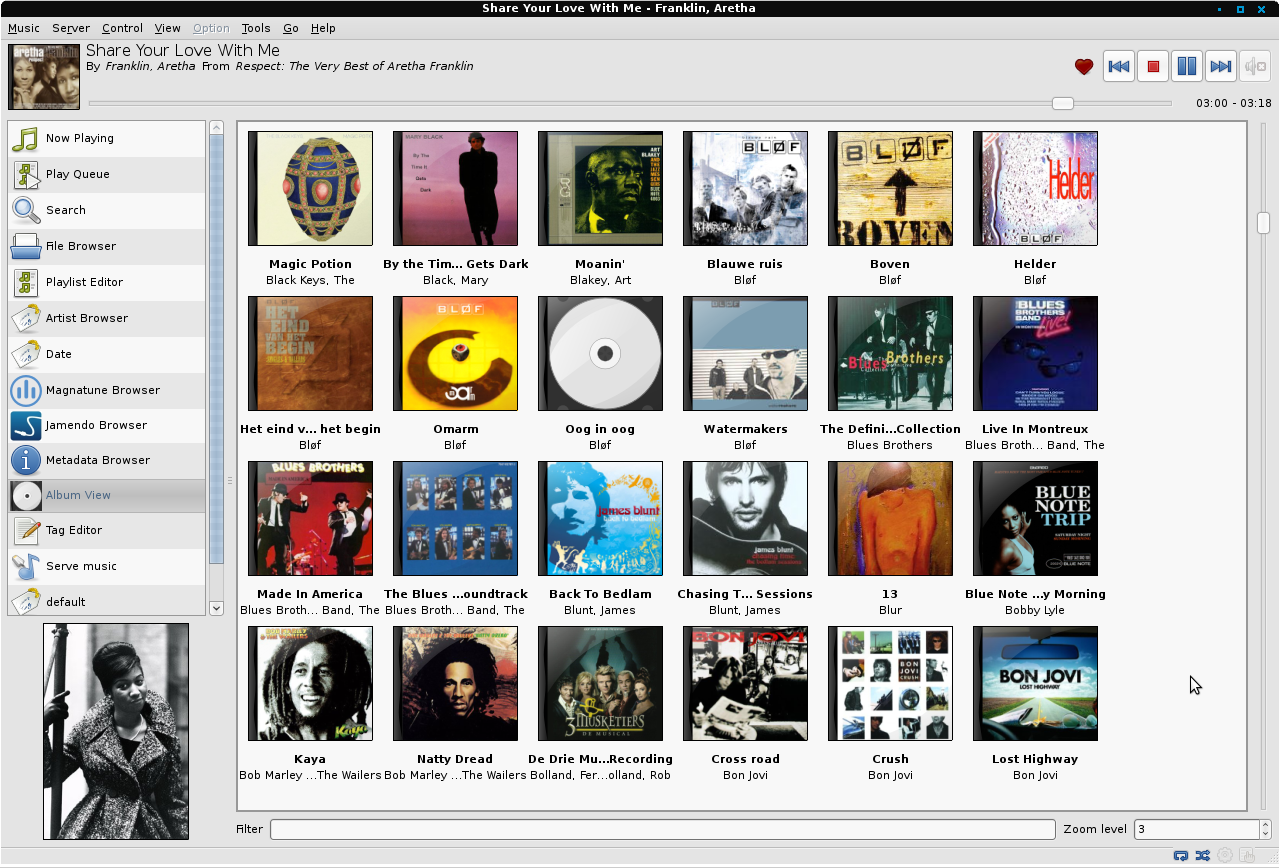Toggle shuffle in the status bar
This screenshot has width=1280, height=868.
coord(1203,856)
